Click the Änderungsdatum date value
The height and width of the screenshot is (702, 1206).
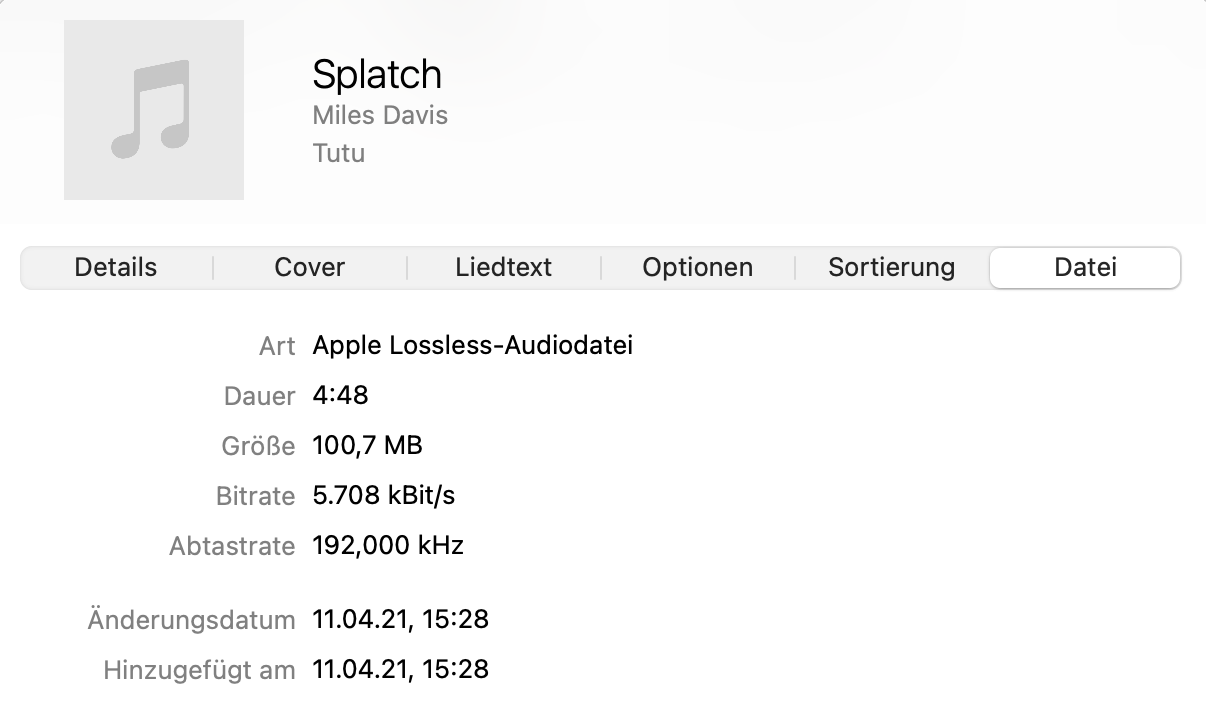[401, 620]
